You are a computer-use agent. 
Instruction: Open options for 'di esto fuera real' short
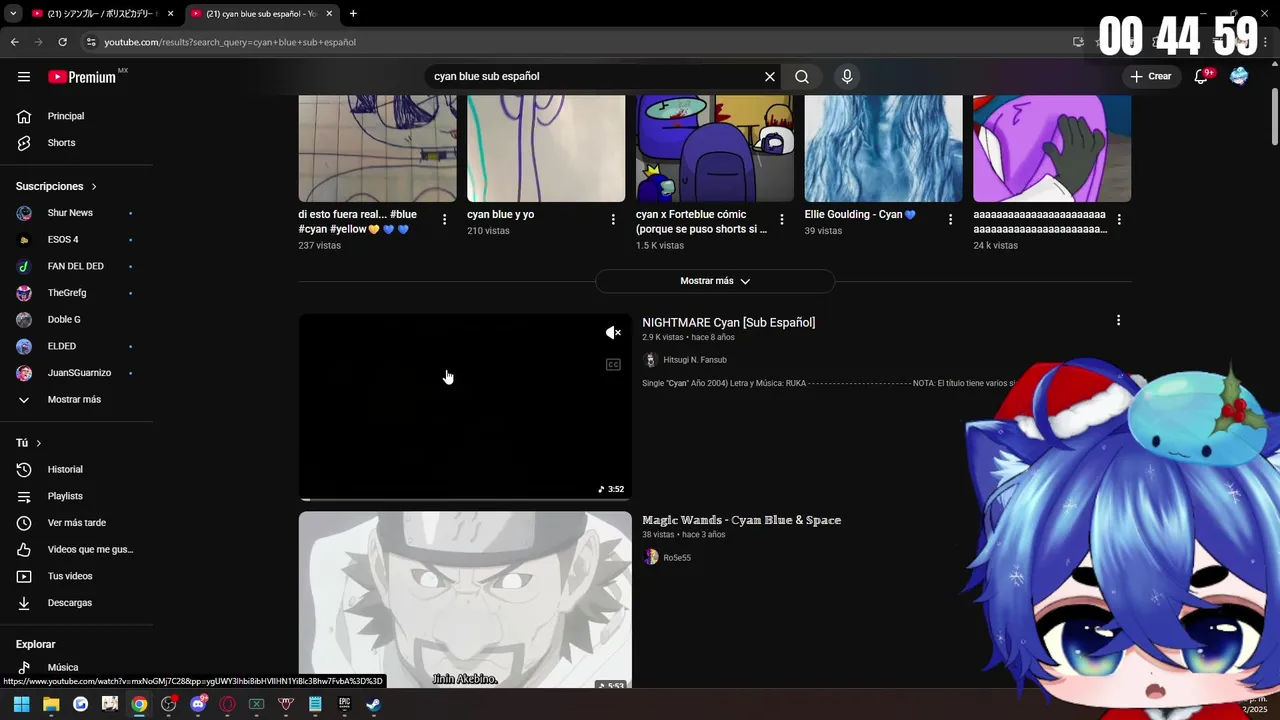[x=445, y=220]
